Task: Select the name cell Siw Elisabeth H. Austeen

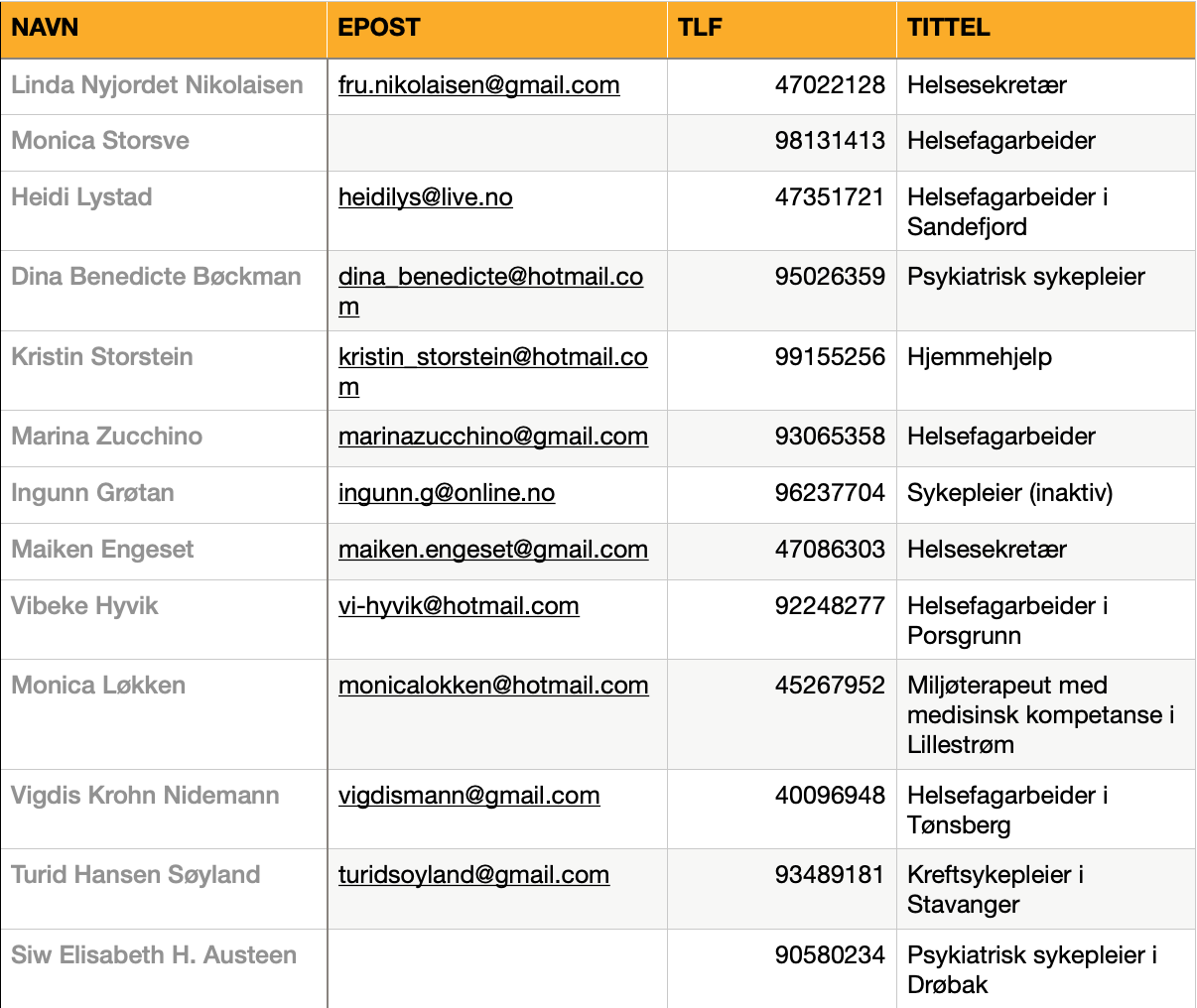Action: (154, 955)
